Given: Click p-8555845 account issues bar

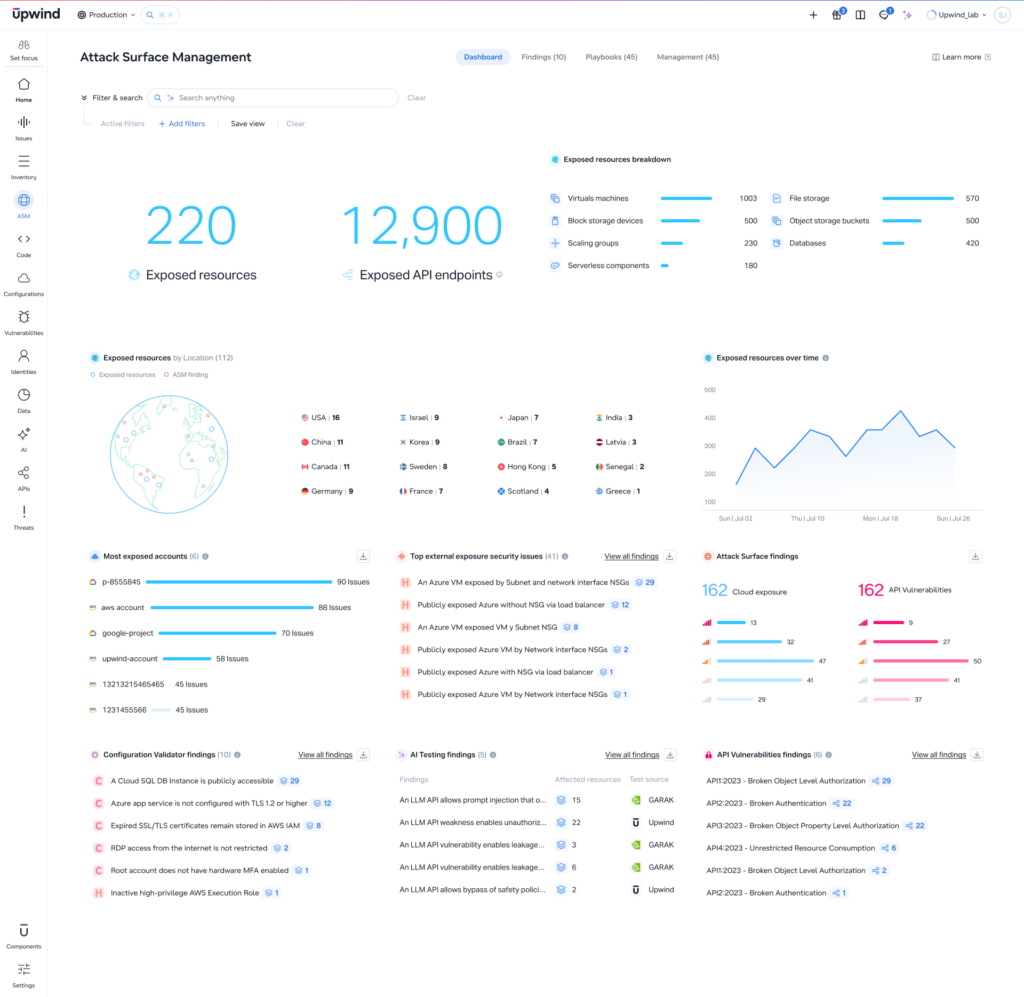Looking at the screenshot, I should click(239, 582).
